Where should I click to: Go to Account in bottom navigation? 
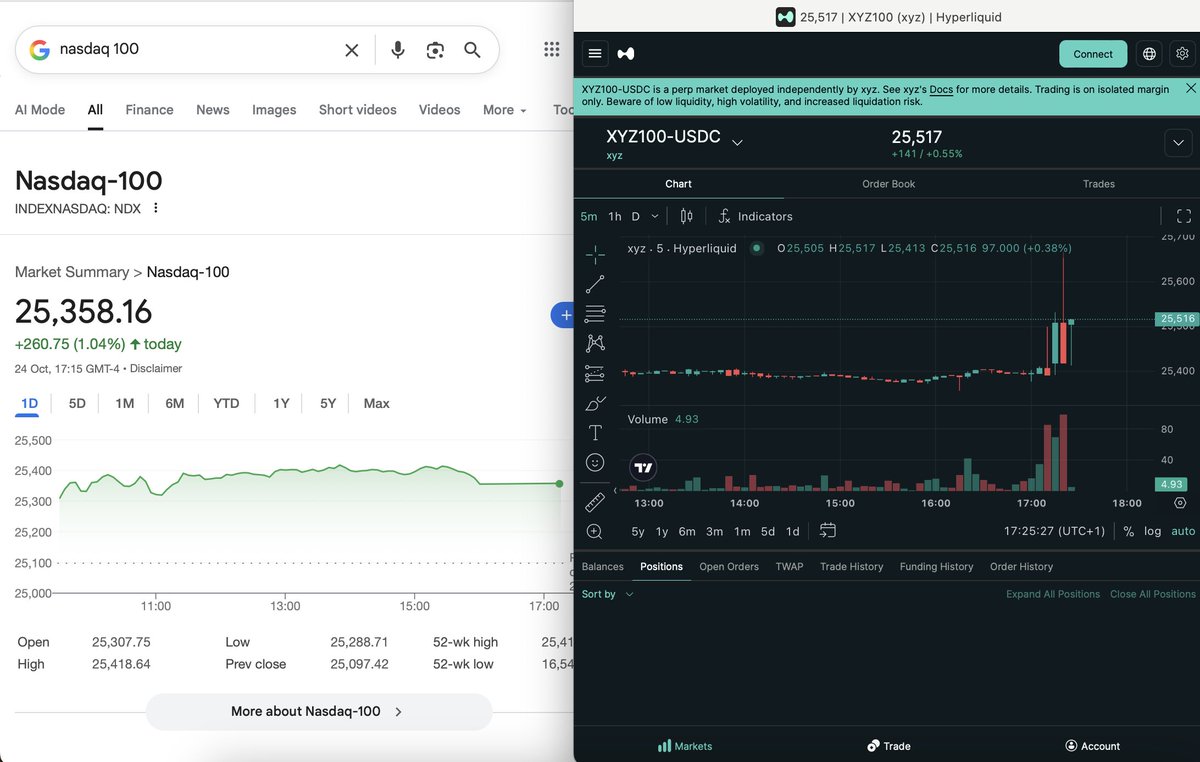[x=1092, y=746]
